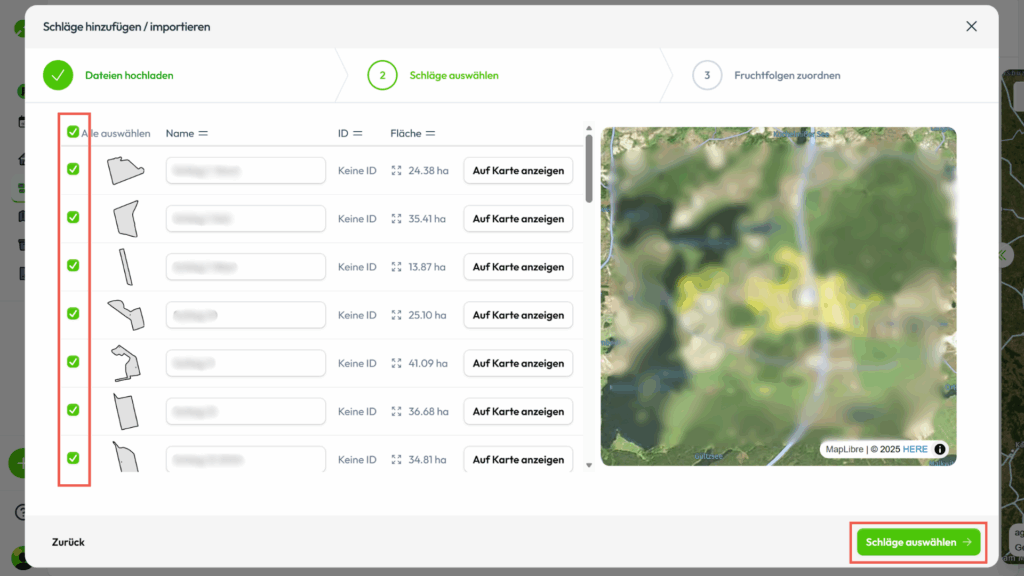The image size is (1024, 576).
Task: Close the import dialog with the X
Action: click(971, 26)
